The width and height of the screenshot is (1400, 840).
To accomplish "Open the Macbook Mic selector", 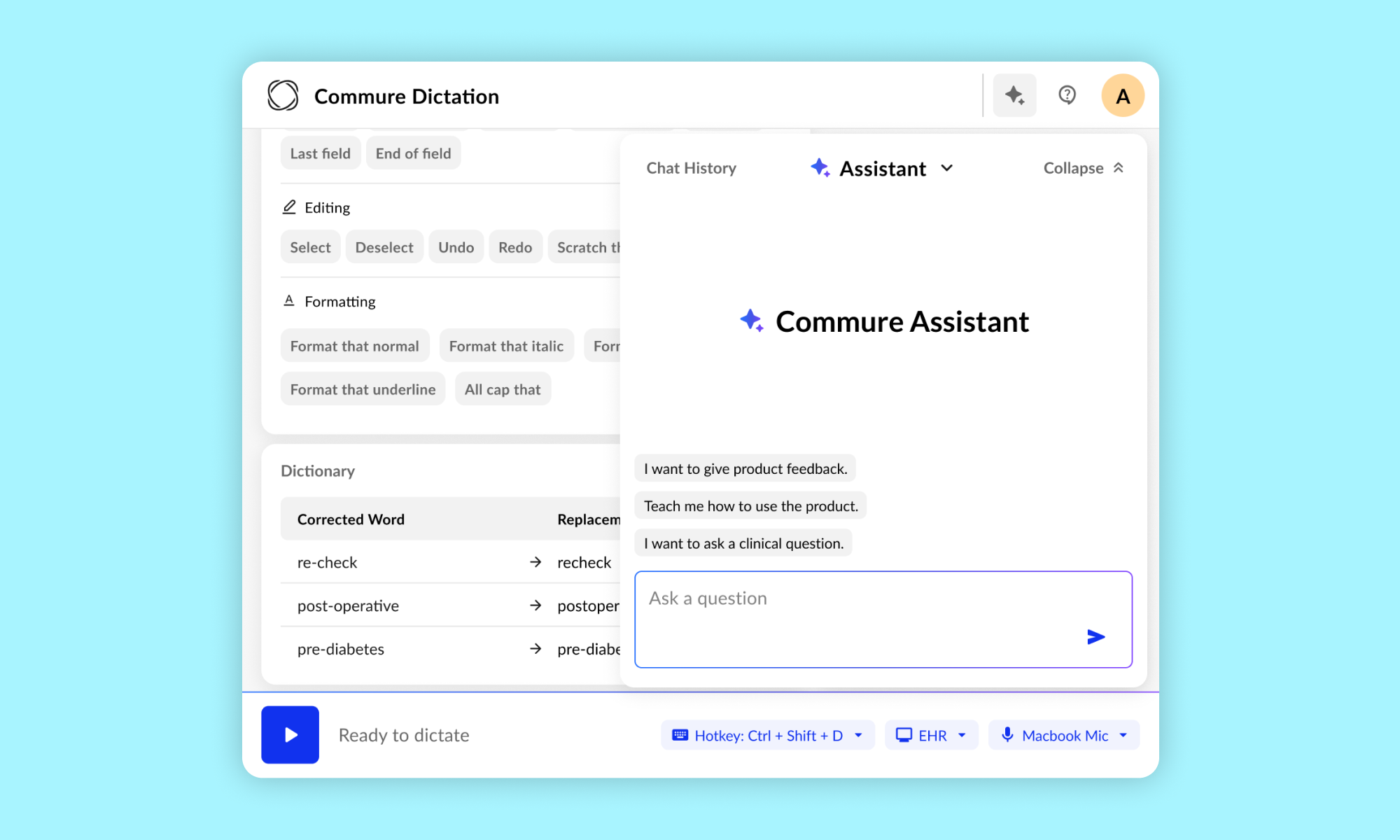I will 1063,735.
